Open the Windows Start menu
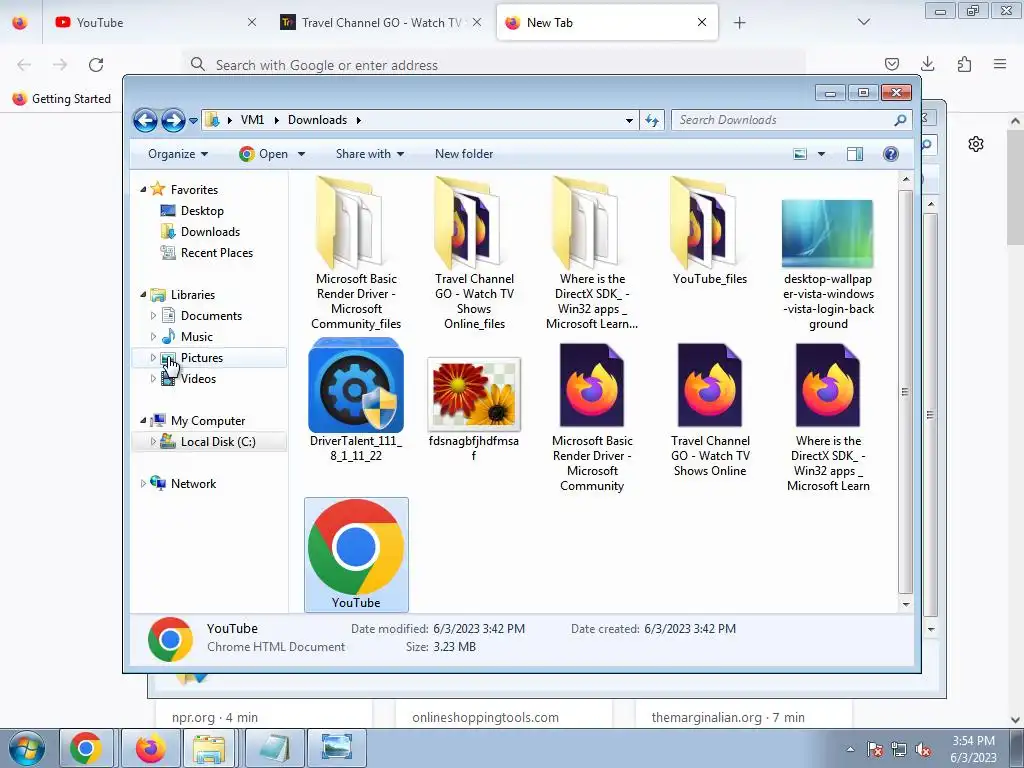The width and height of the screenshot is (1024, 768). [x=26, y=749]
